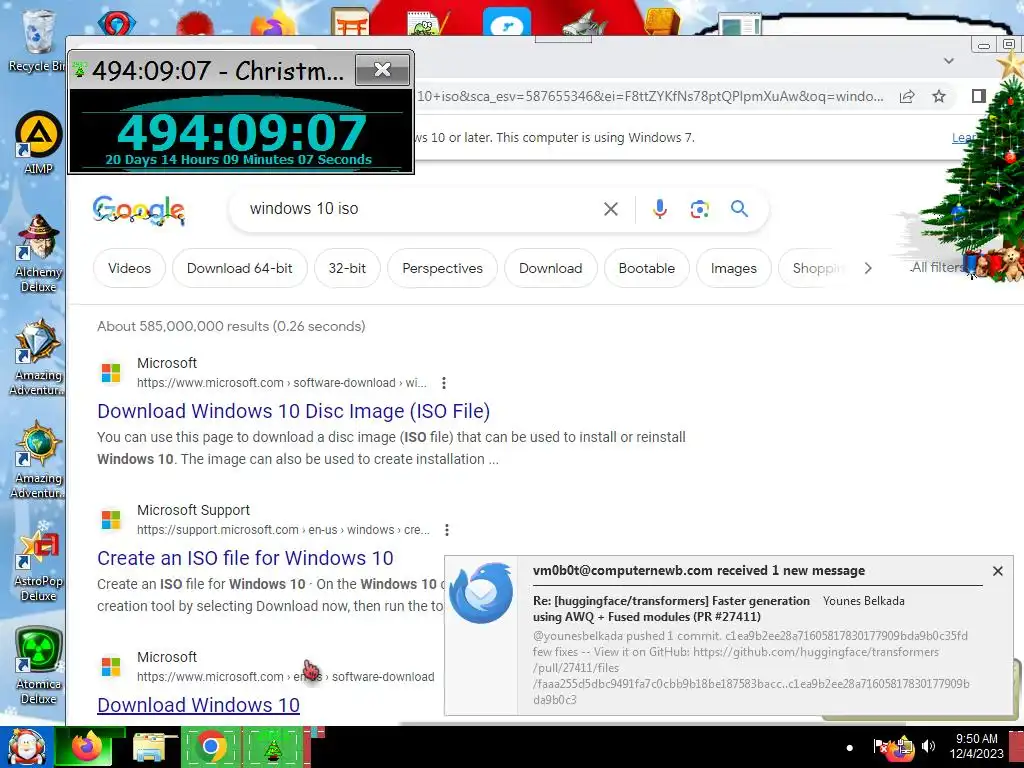Select the Download filter chip
Image resolution: width=1024 pixels, height=768 pixels.
[x=551, y=268]
